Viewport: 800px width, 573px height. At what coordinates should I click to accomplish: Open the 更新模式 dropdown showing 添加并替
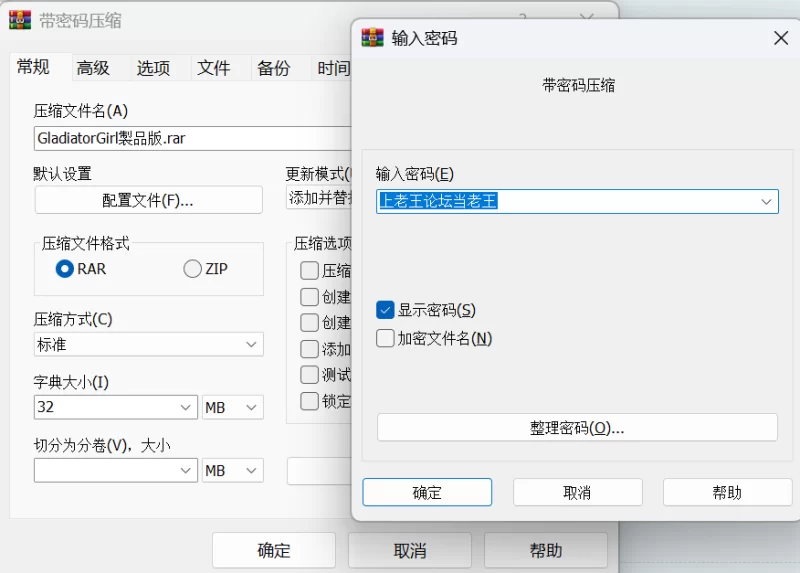click(x=319, y=198)
